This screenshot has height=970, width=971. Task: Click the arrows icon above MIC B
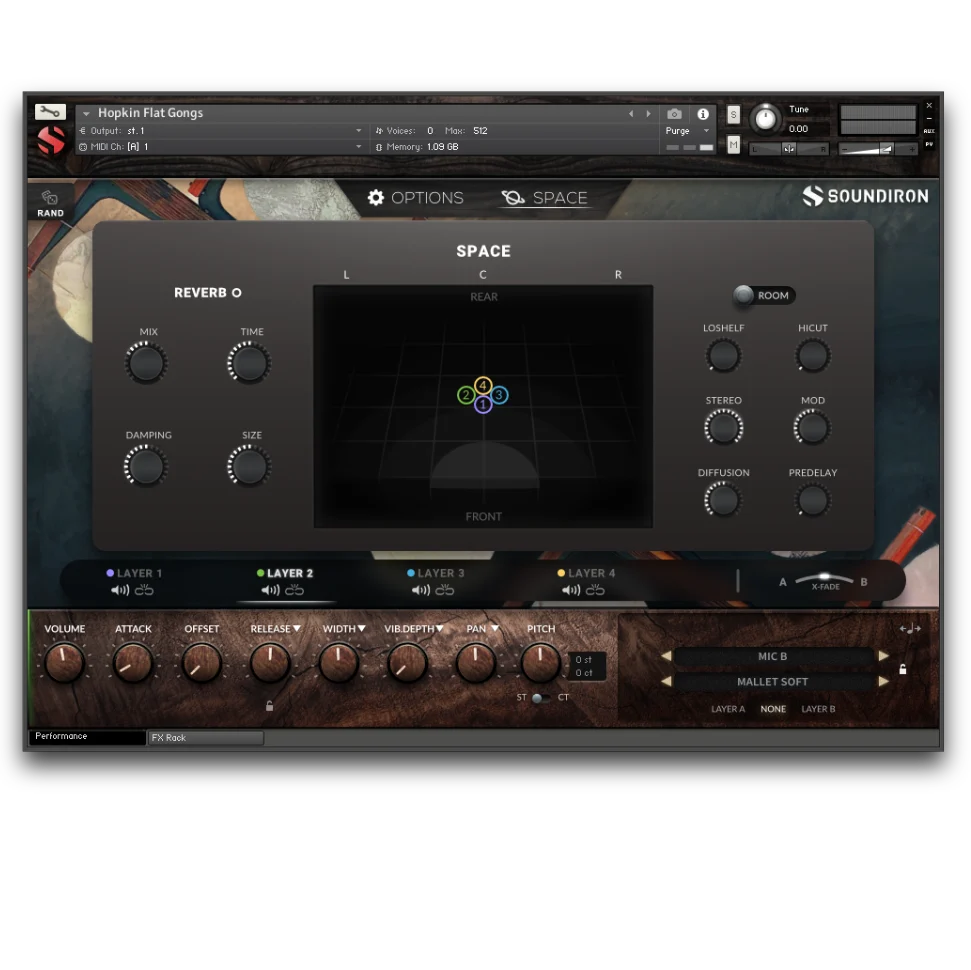click(x=910, y=629)
